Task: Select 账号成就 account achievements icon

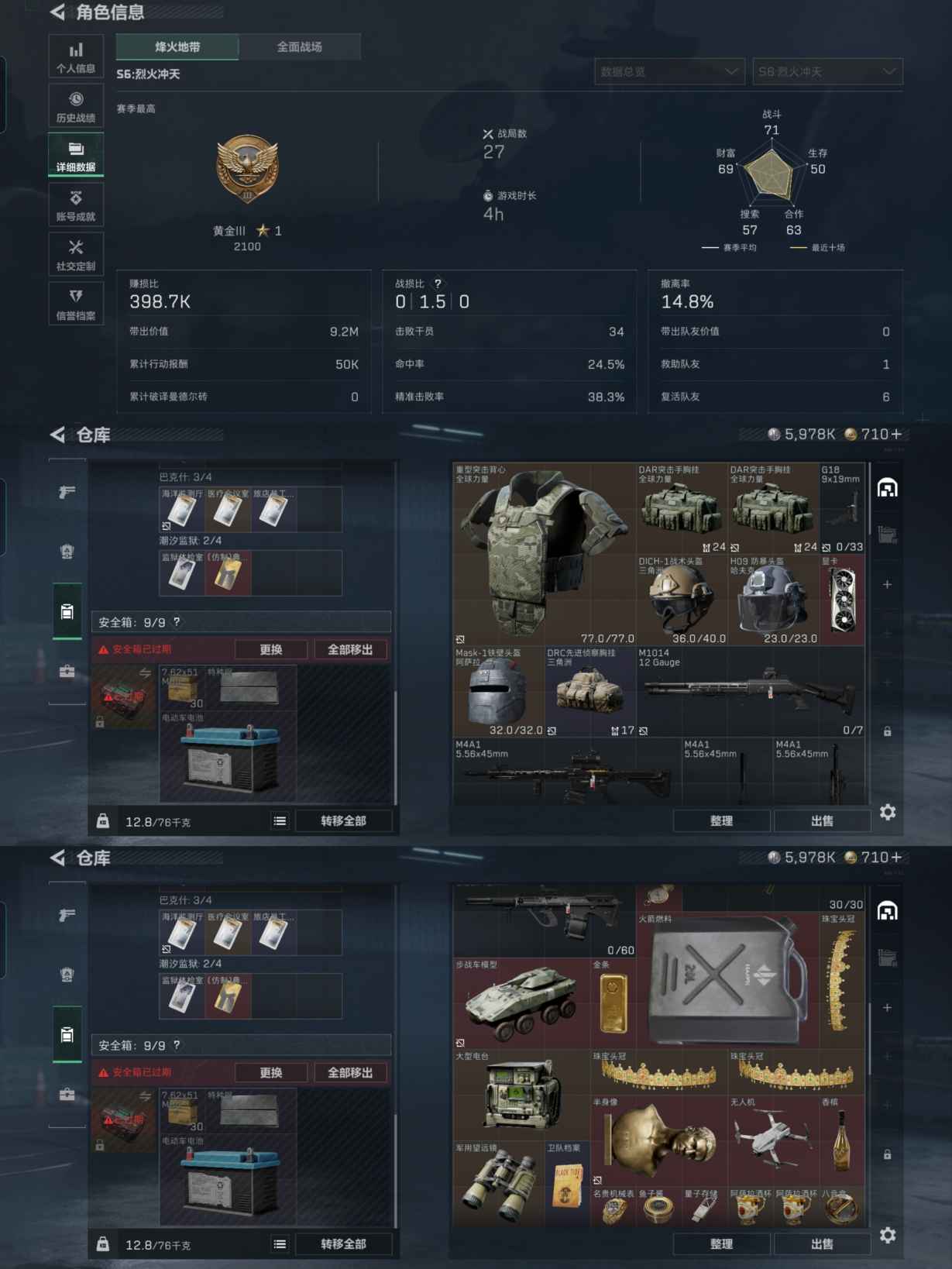Action: (76, 205)
